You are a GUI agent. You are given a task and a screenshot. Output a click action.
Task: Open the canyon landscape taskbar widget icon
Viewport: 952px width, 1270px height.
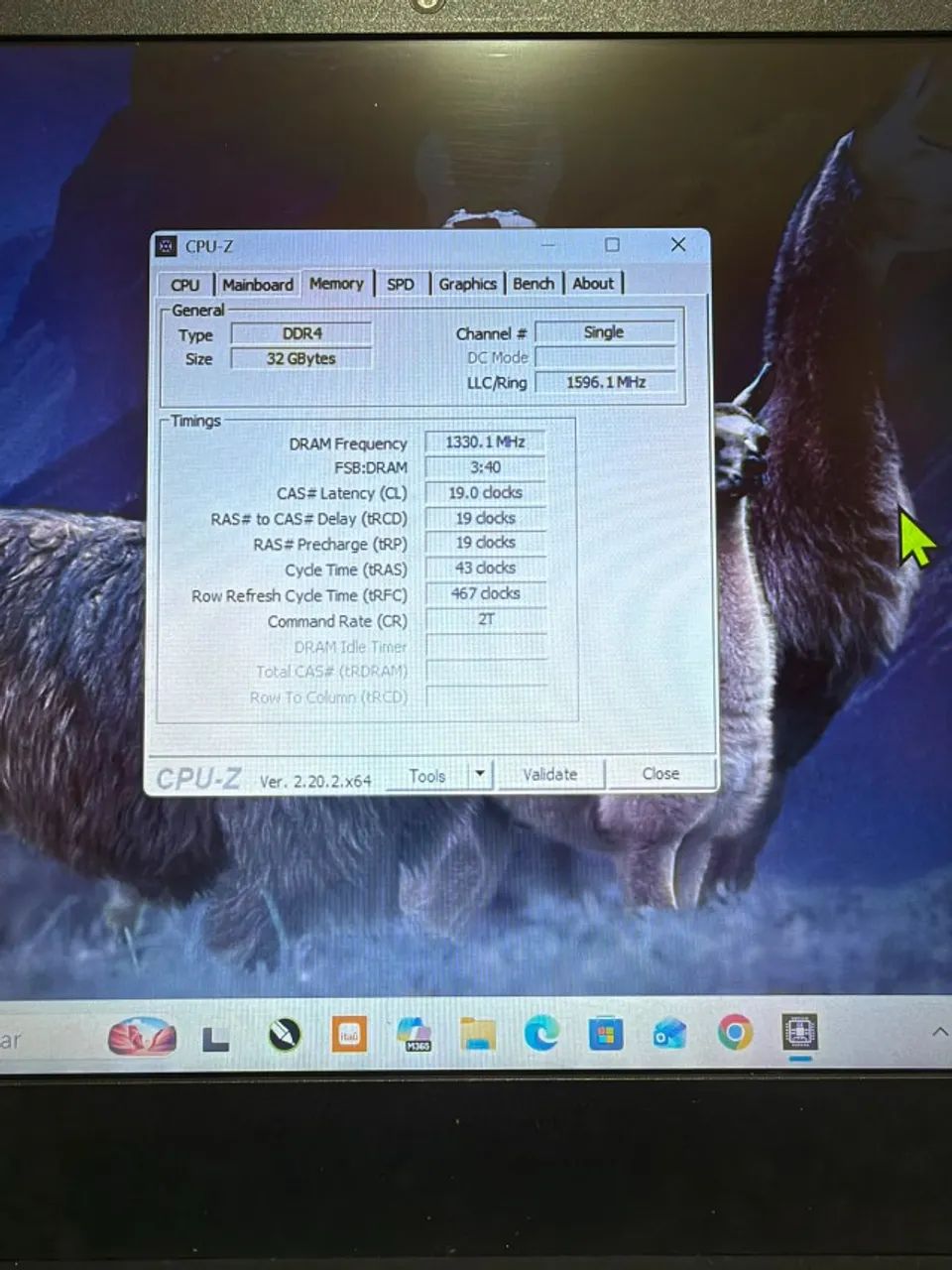[142, 1037]
